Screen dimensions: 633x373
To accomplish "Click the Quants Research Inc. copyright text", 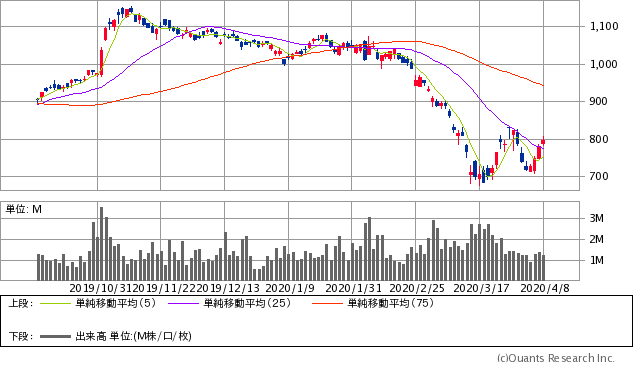I will [556, 358].
